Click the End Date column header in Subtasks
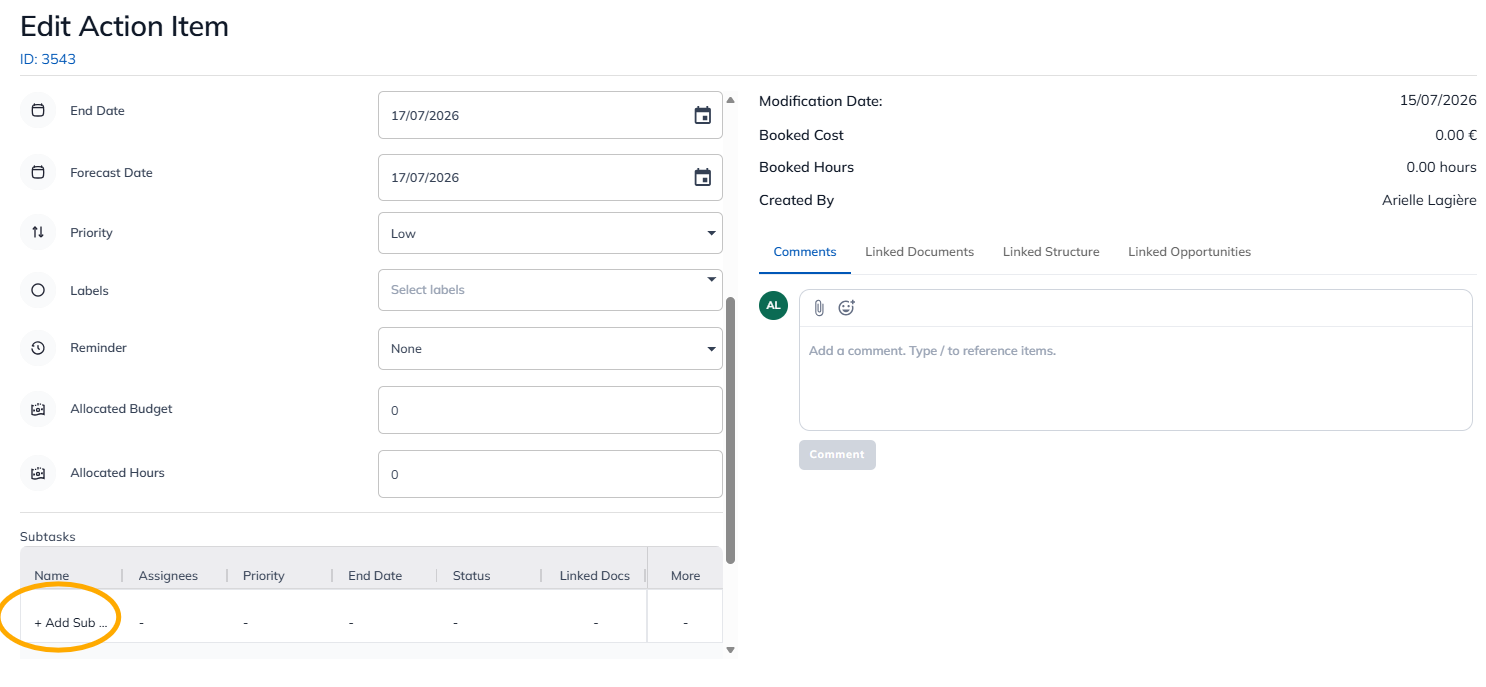The image size is (1486, 687). point(375,576)
